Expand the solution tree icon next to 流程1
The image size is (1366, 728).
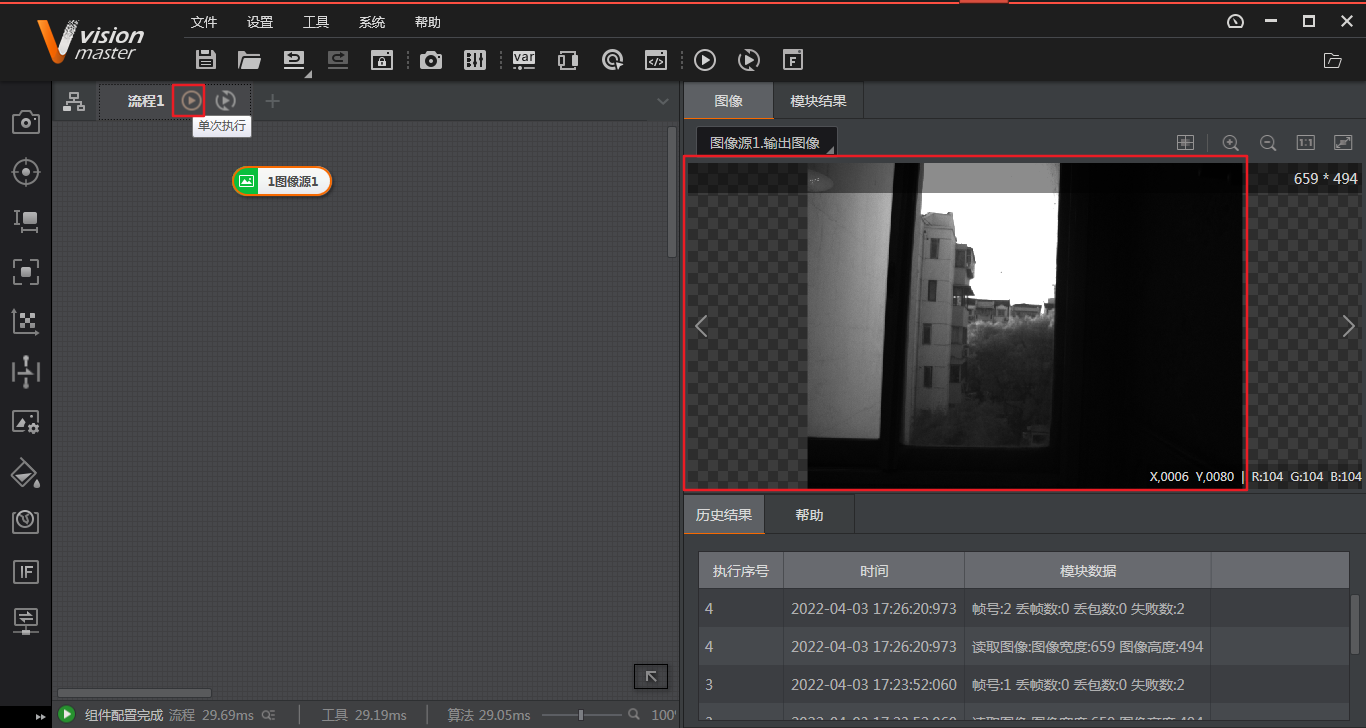pos(74,100)
